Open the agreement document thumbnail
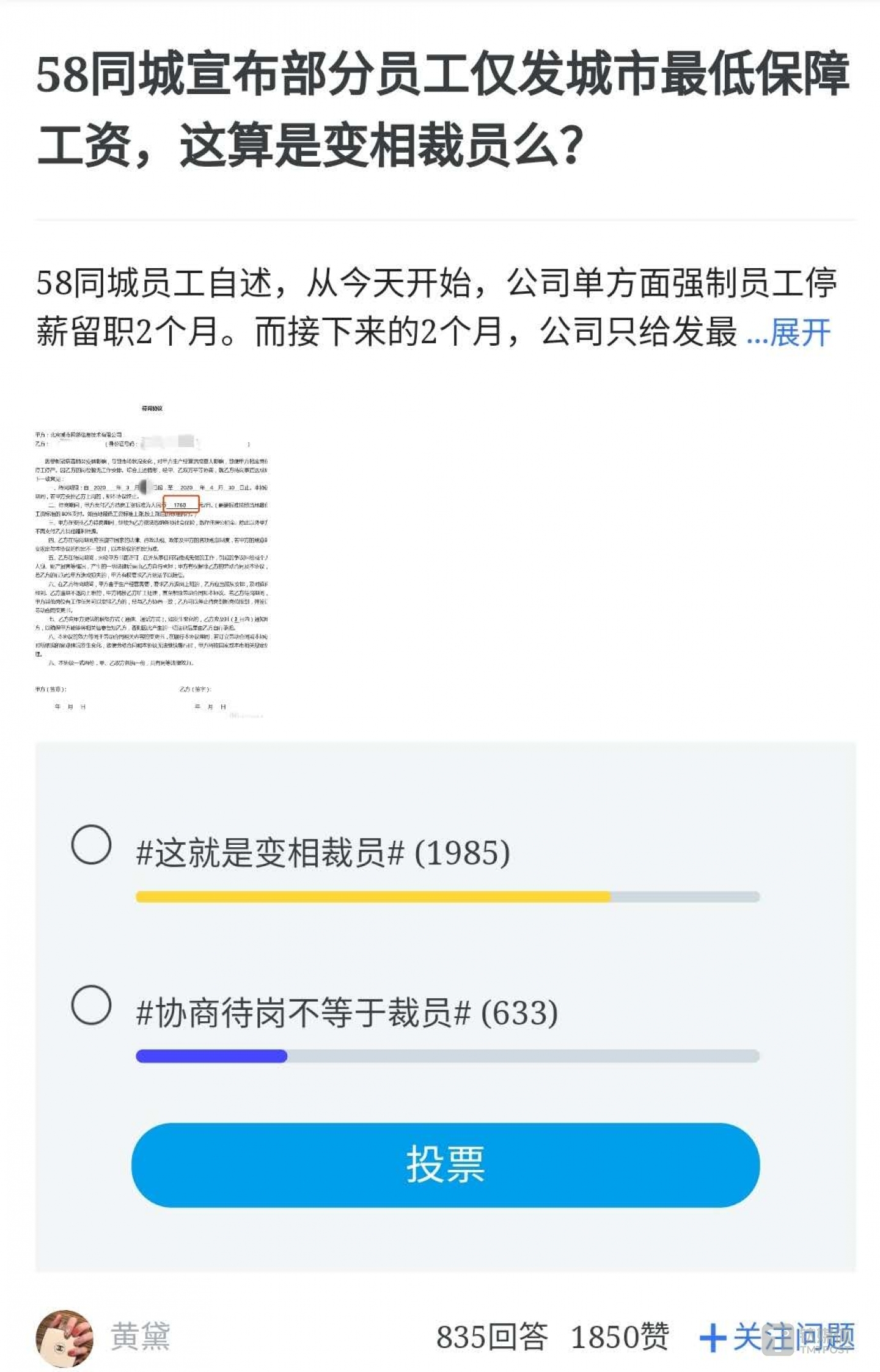The width and height of the screenshot is (880, 1372). click(152, 559)
